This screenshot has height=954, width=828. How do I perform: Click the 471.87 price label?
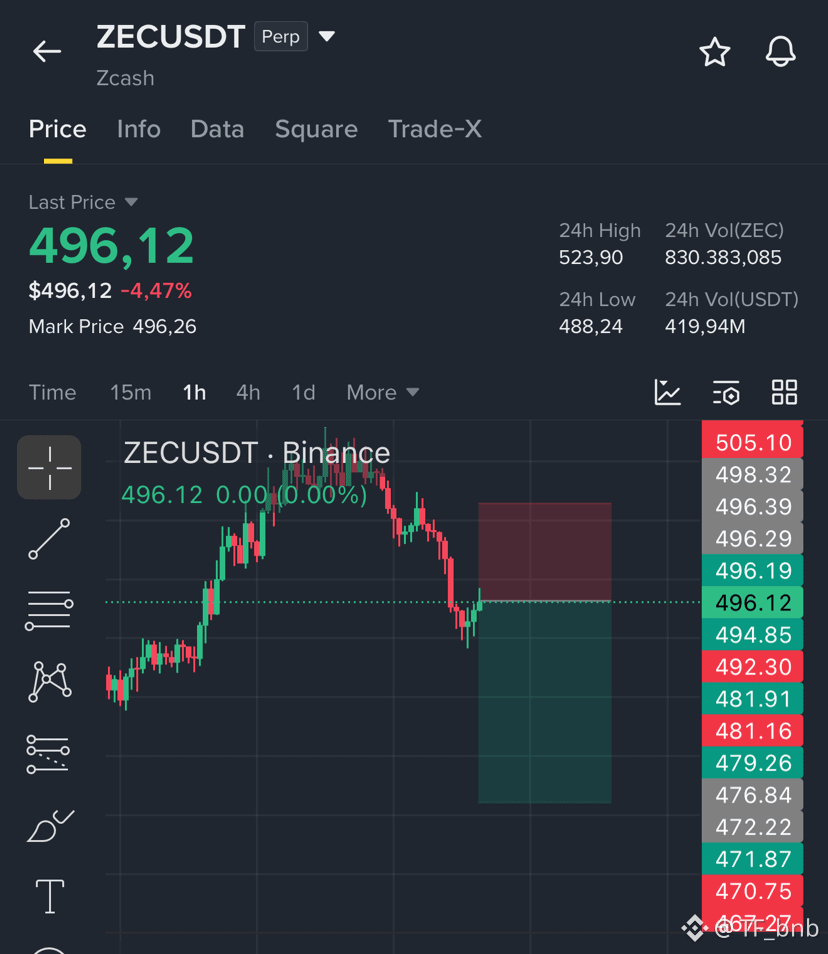click(x=753, y=859)
